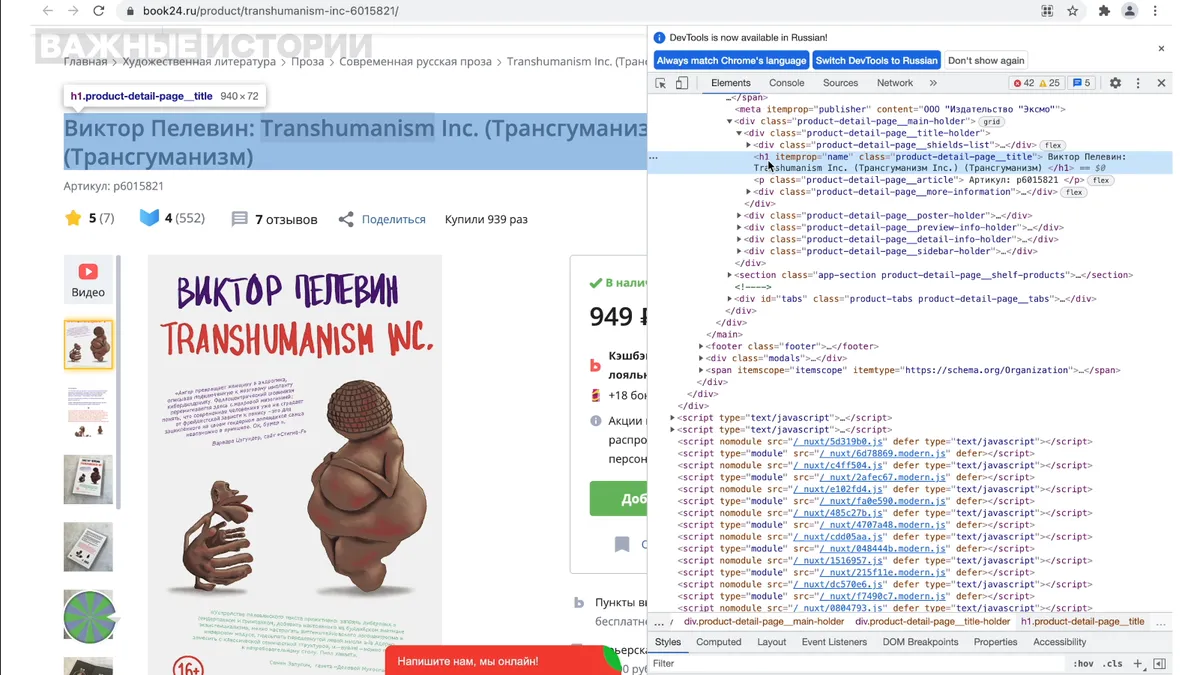
Task: Expand the product-detail-page__more-information div
Action: point(748,192)
